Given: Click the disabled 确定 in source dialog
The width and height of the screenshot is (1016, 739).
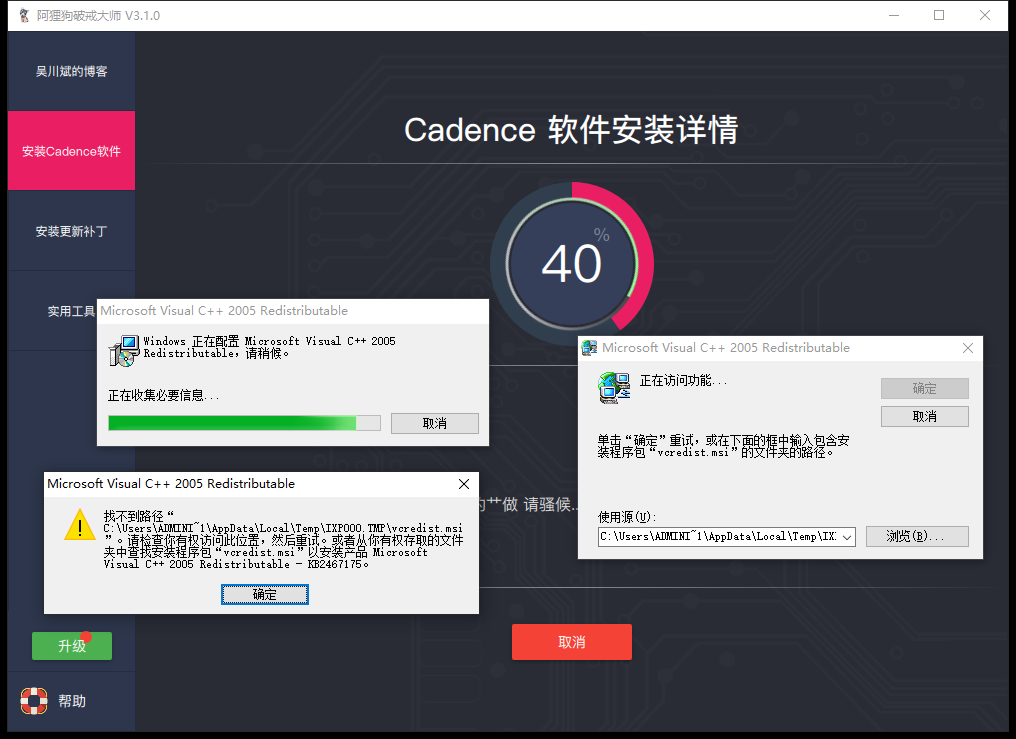Looking at the screenshot, I should click(925, 389).
